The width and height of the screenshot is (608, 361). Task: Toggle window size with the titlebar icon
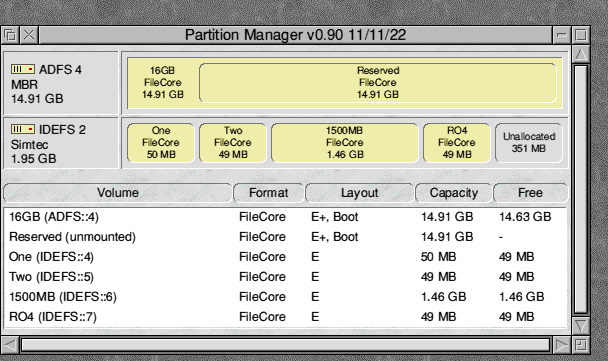click(580, 35)
